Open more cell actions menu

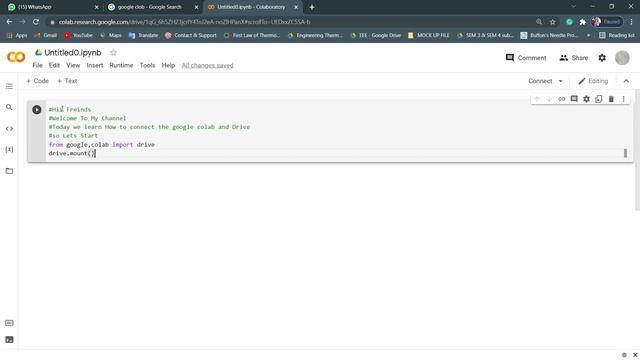pyautogui.click(x=623, y=99)
